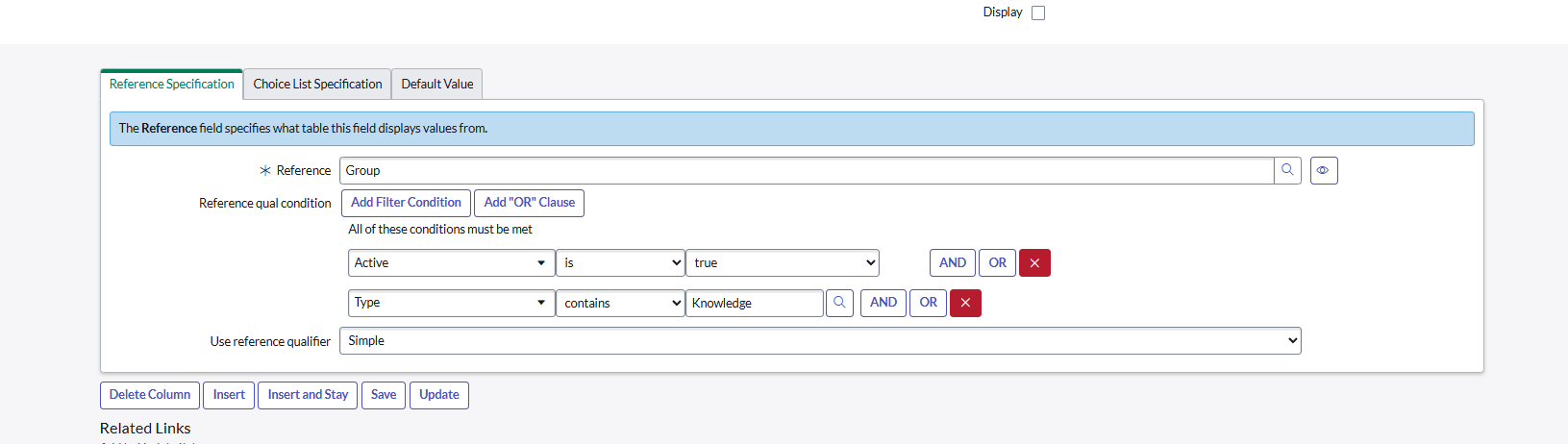Switch to Choice List Specification tab
This screenshot has height=444, width=1568.
[317, 85]
